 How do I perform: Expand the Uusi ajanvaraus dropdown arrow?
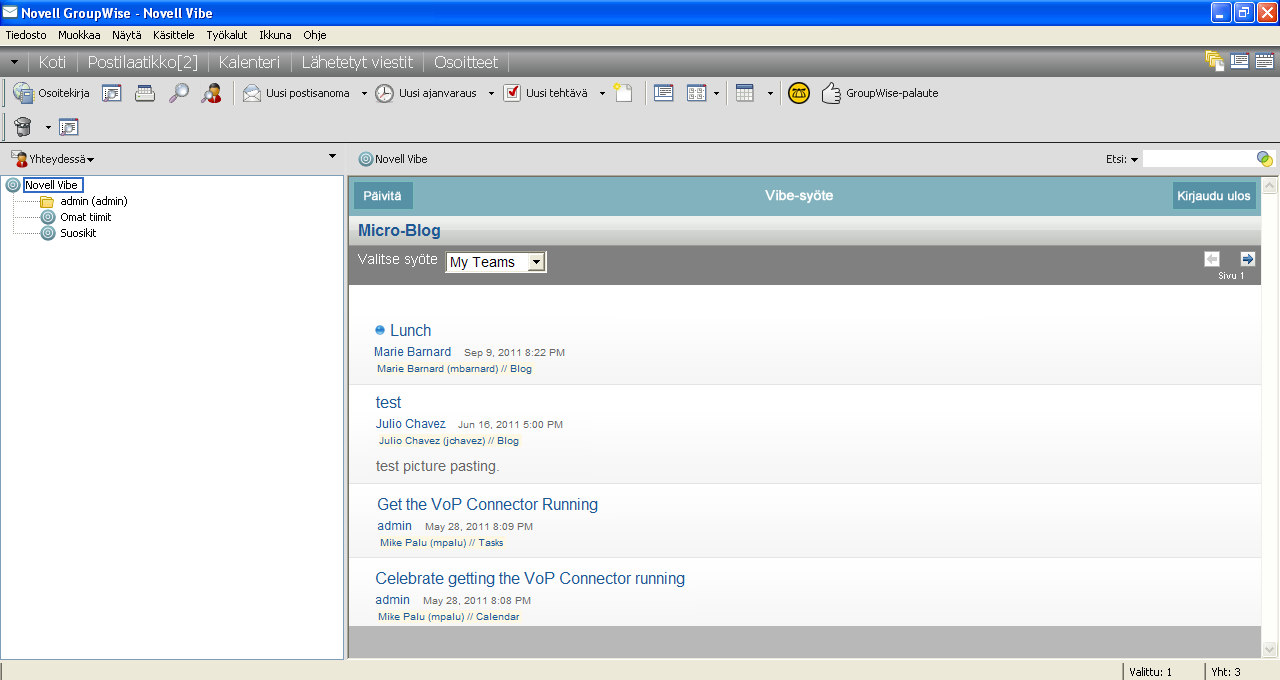[491, 93]
